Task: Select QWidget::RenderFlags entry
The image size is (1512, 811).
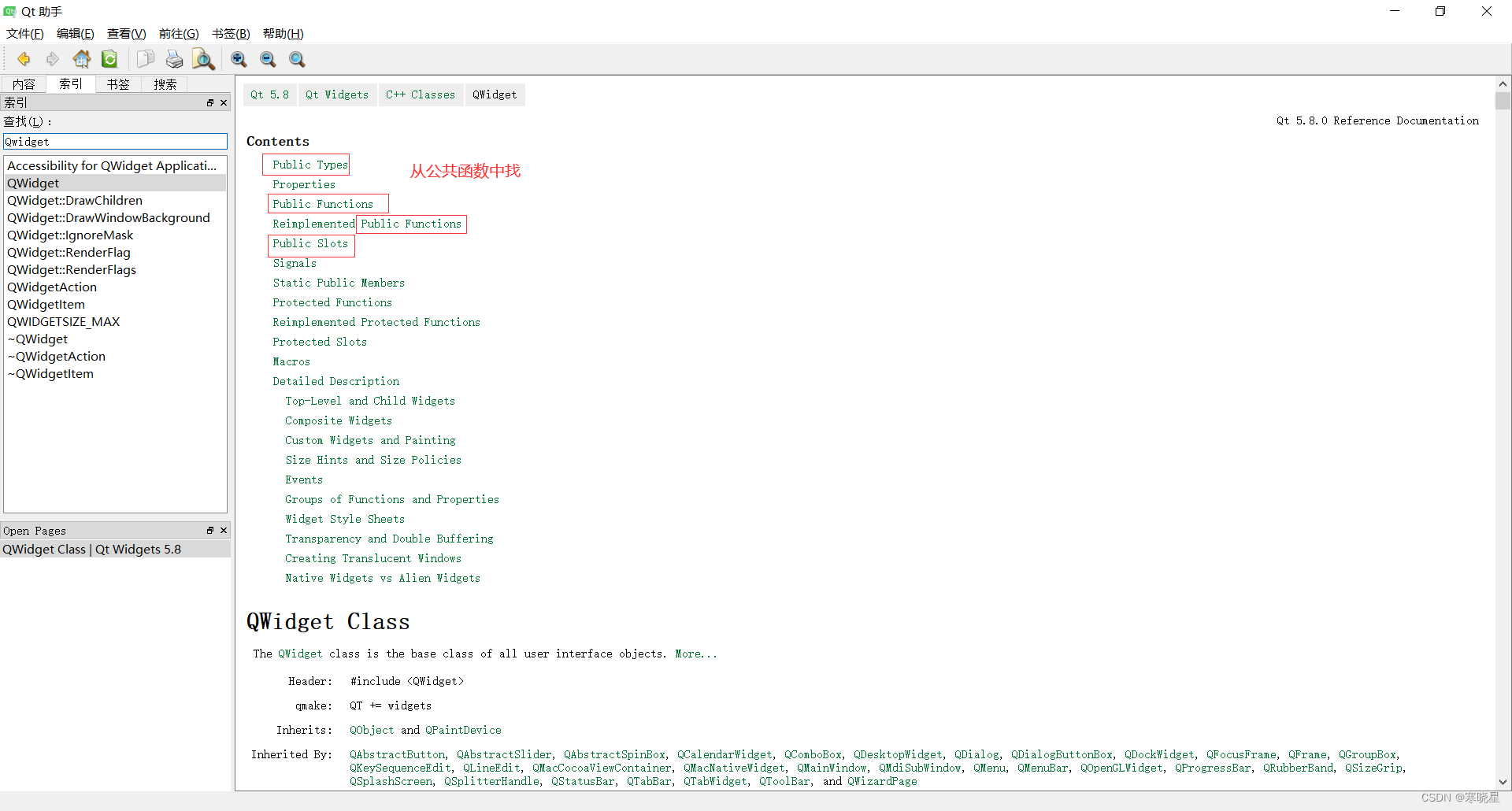Action: (x=115, y=270)
